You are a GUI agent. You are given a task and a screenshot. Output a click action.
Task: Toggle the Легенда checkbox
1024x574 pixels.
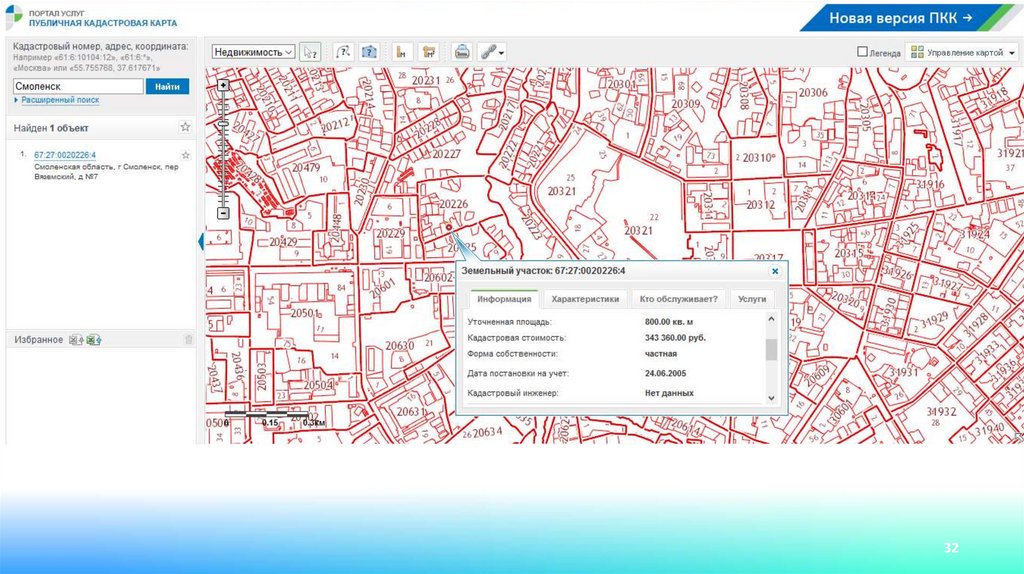point(862,51)
